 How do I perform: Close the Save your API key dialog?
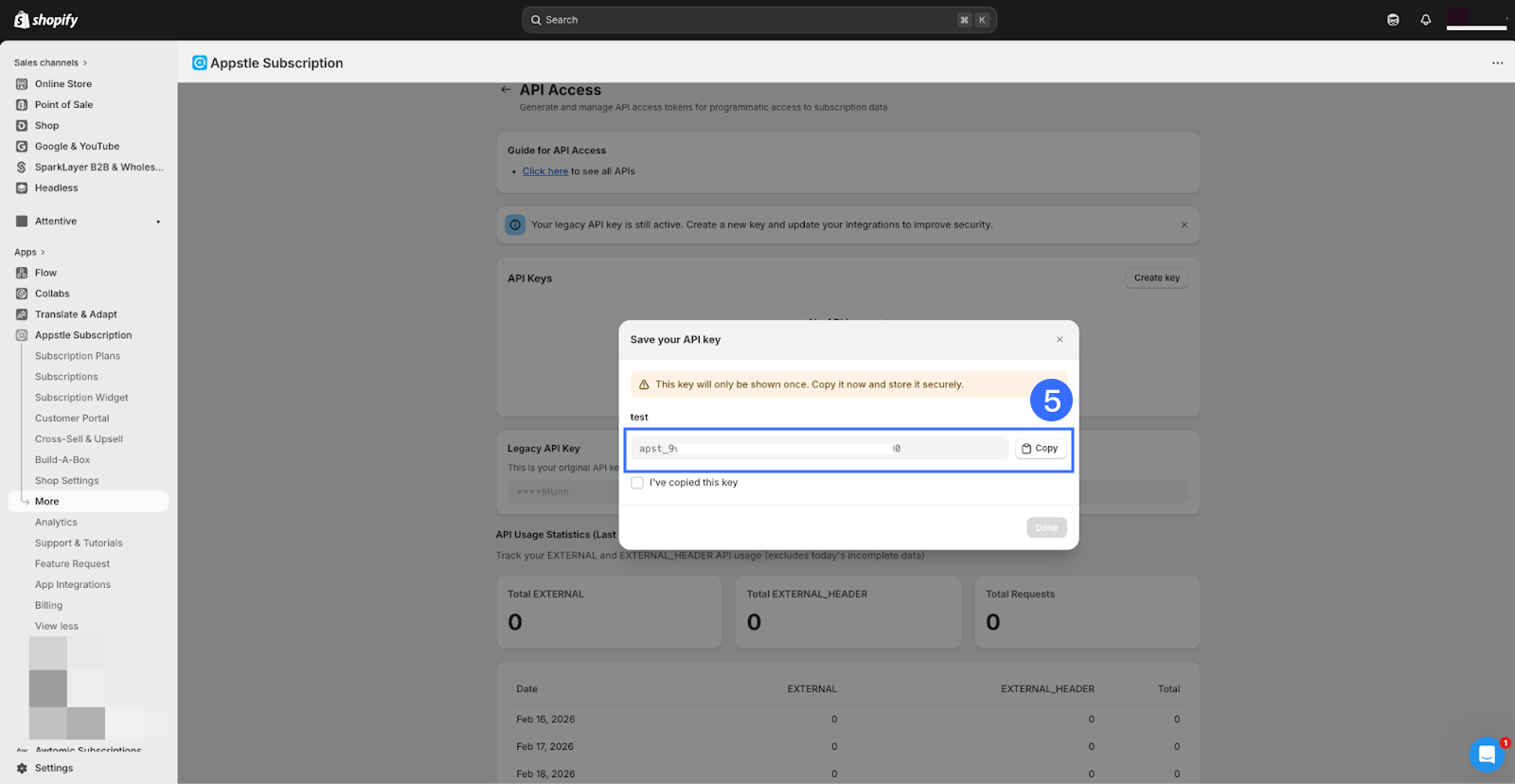point(1060,340)
